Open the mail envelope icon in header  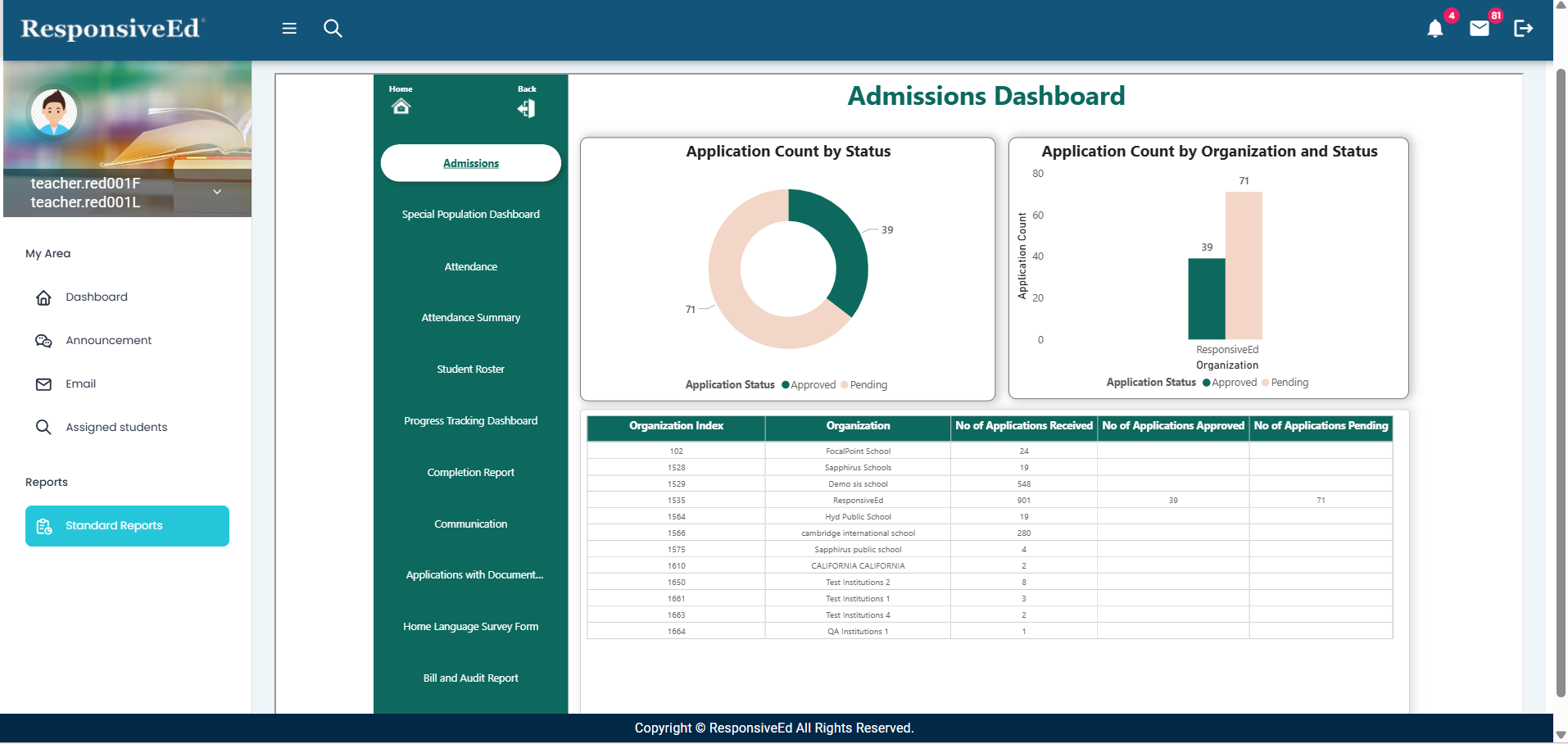pos(1479,29)
